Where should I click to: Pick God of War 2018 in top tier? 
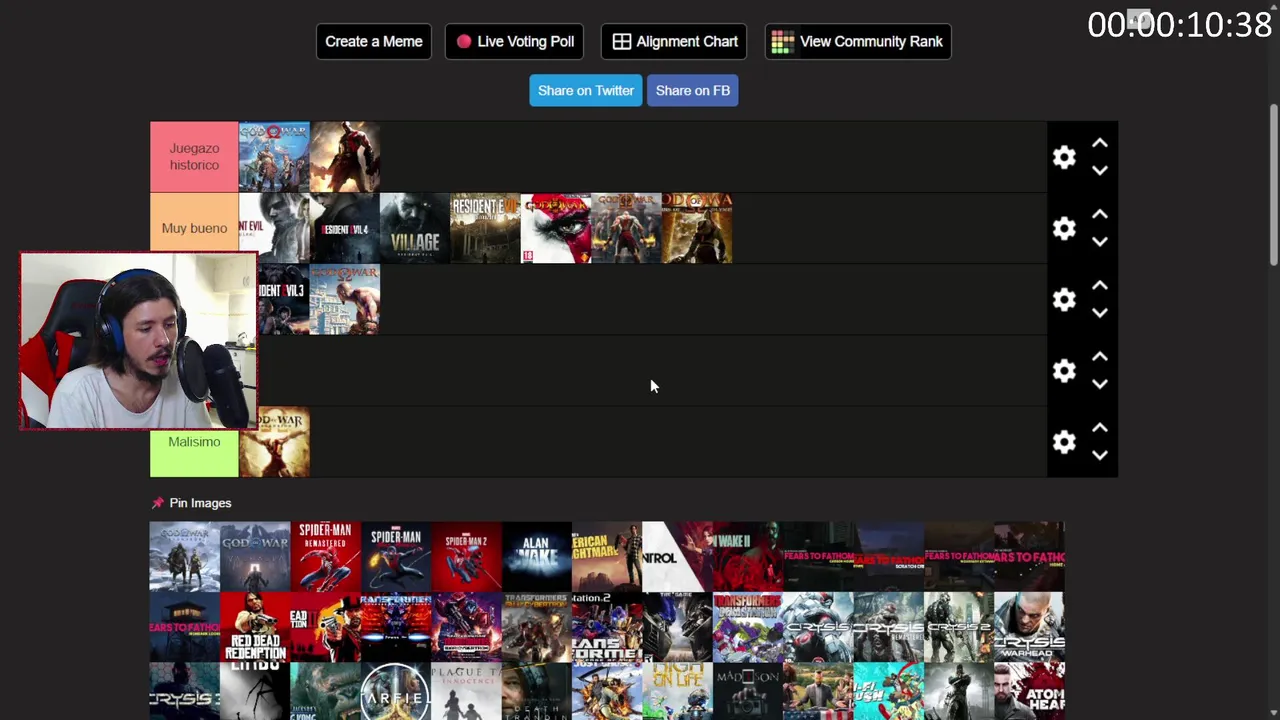tap(274, 157)
